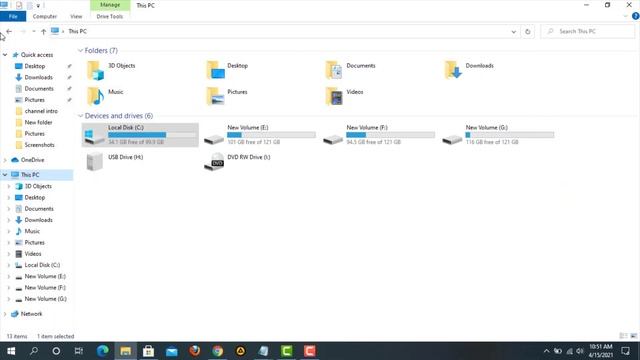The width and height of the screenshot is (640, 360).
Task: Select New Volume (E:) drive
Action: coord(259,135)
